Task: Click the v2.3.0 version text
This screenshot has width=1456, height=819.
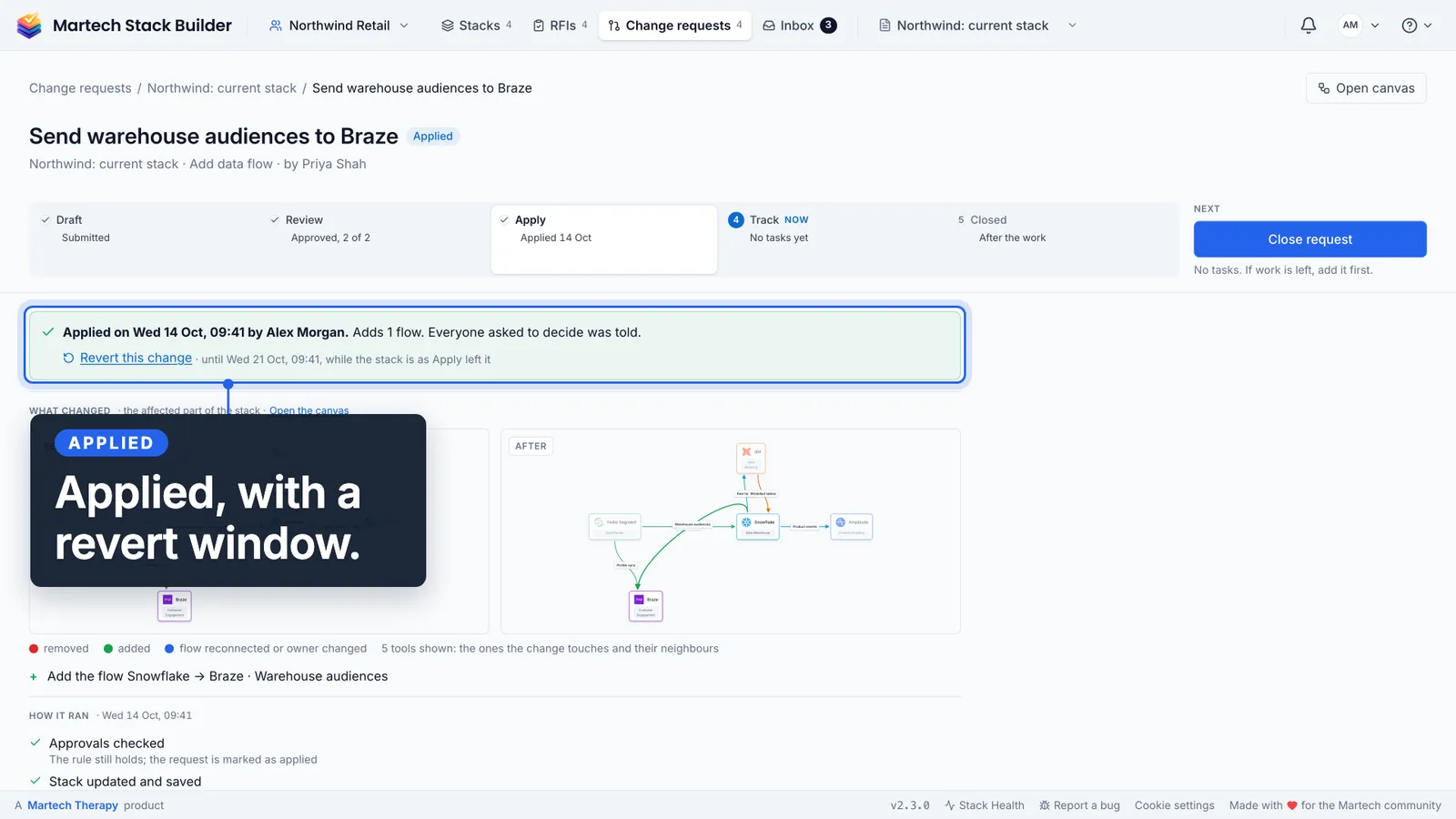Action: (910, 805)
